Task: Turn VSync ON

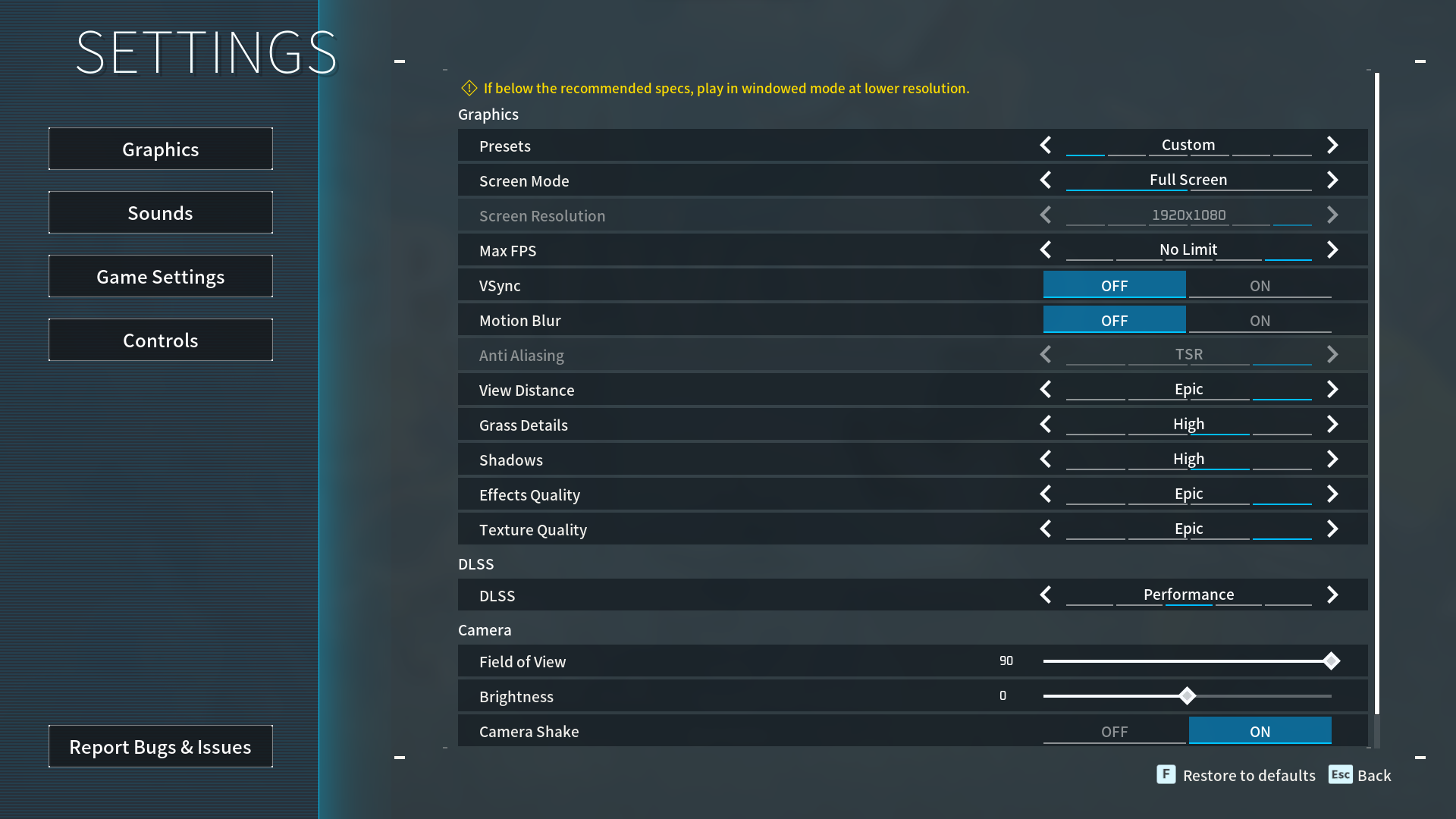Action: [1260, 285]
